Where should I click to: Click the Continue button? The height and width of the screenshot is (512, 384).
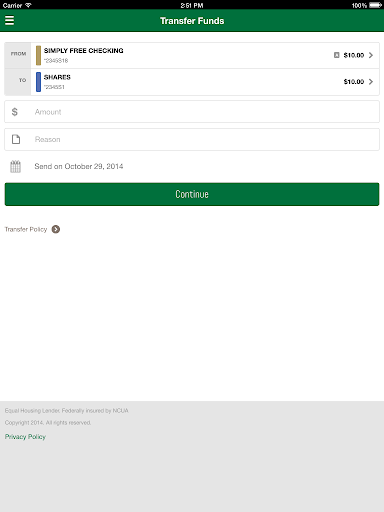point(192,194)
